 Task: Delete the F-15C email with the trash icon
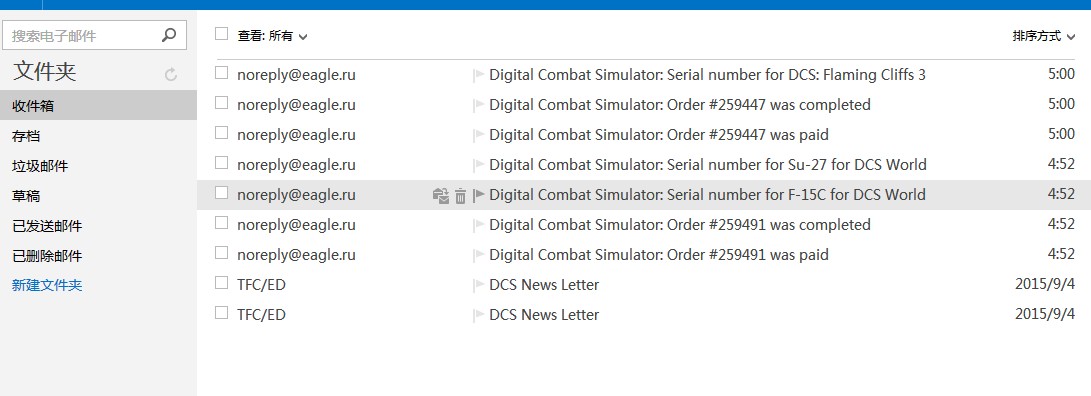tap(460, 196)
